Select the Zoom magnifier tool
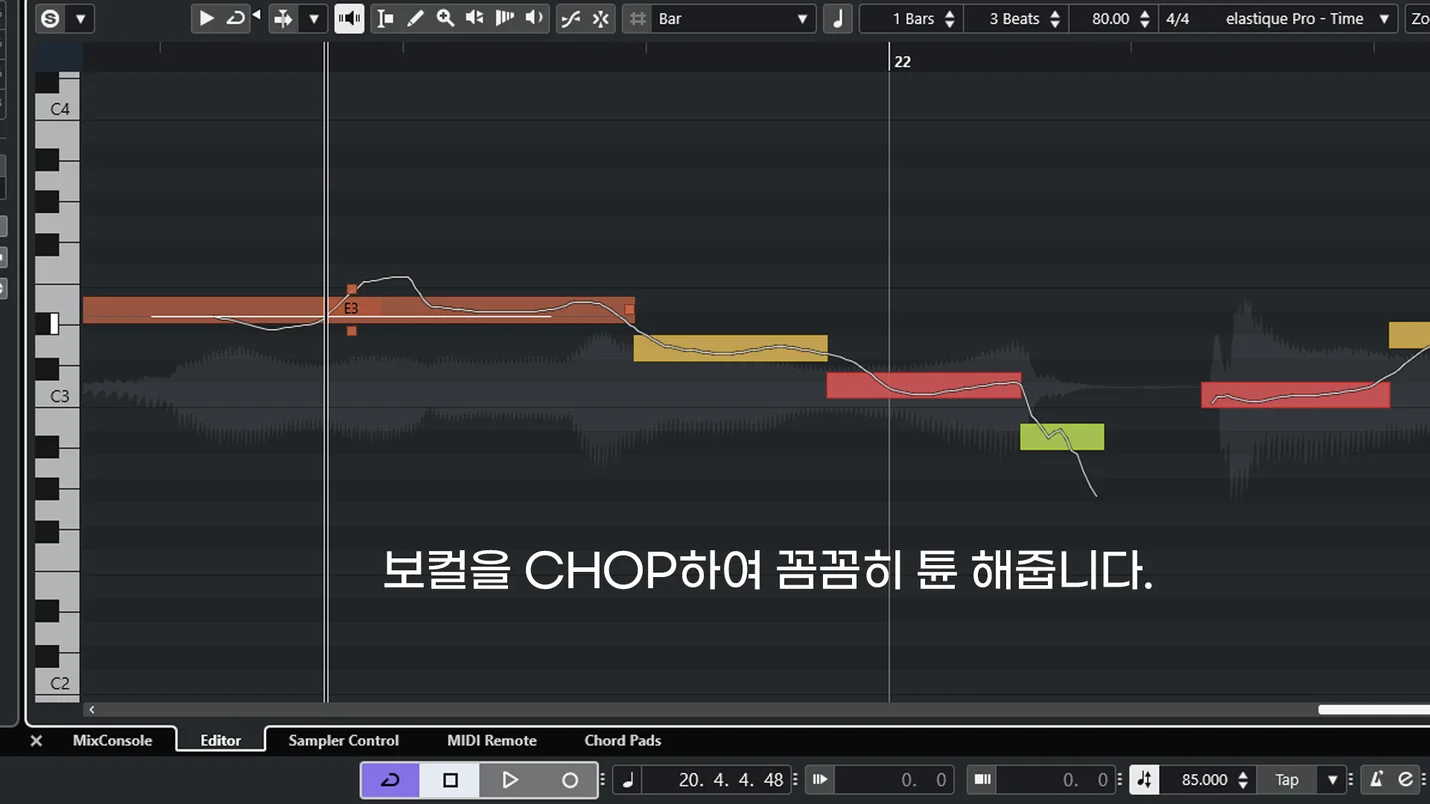This screenshot has height=804, width=1430. click(x=445, y=18)
